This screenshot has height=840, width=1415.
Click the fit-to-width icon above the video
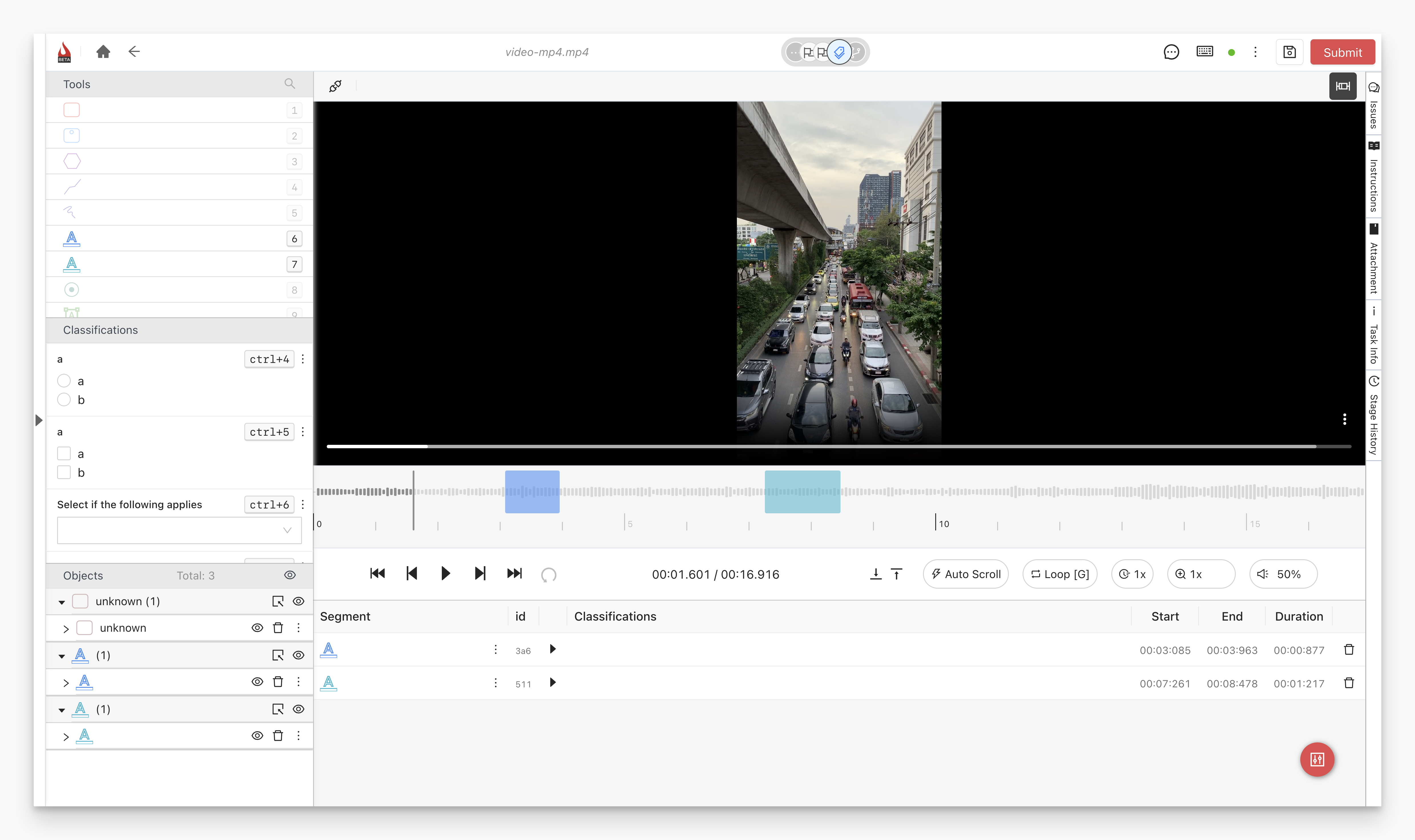click(x=1343, y=86)
